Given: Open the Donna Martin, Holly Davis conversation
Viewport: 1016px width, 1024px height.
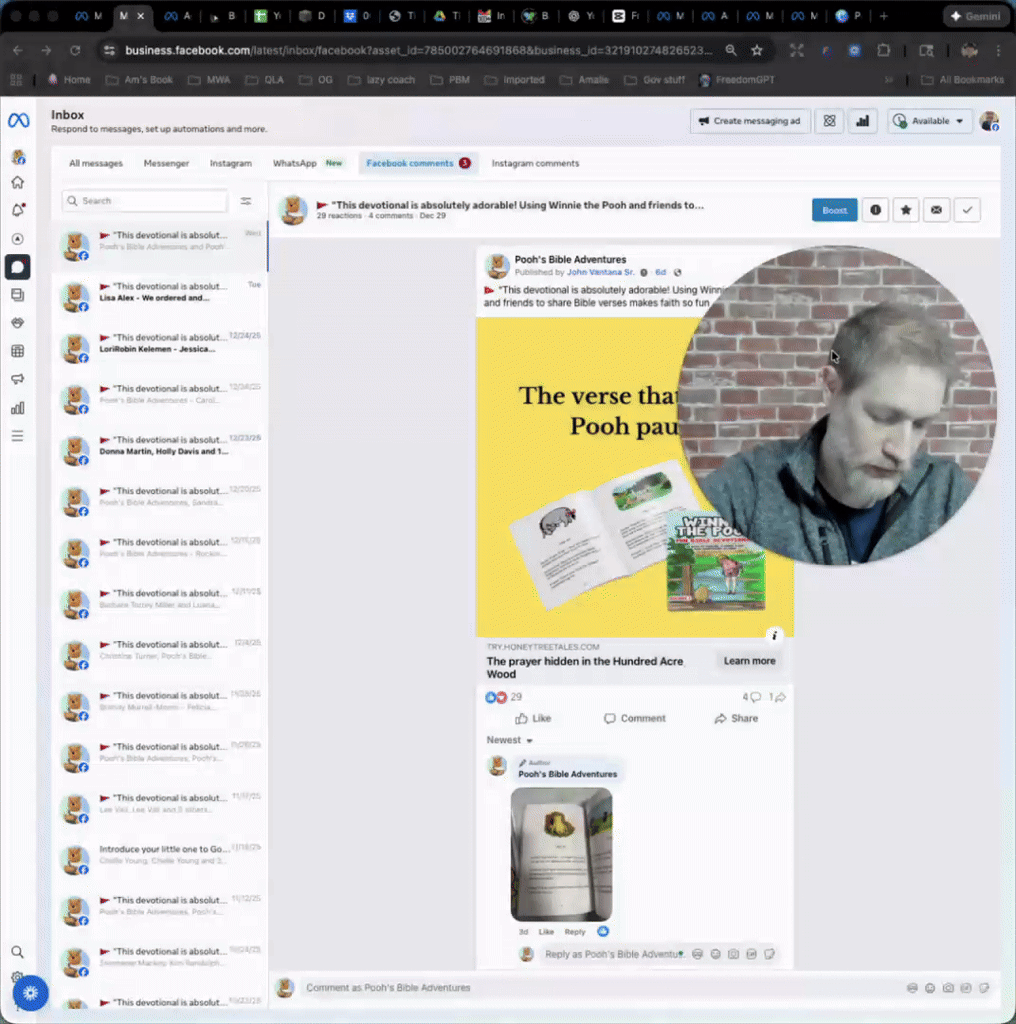Looking at the screenshot, I should tap(160, 451).
